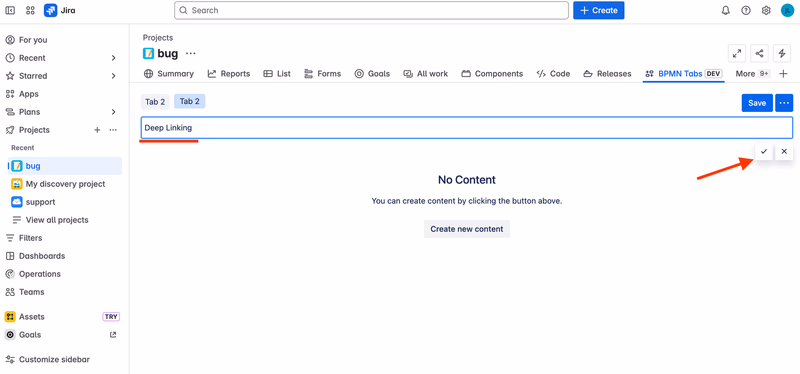Open For you in the sidebar
The image size is (800, 374).
coord(33,40)
